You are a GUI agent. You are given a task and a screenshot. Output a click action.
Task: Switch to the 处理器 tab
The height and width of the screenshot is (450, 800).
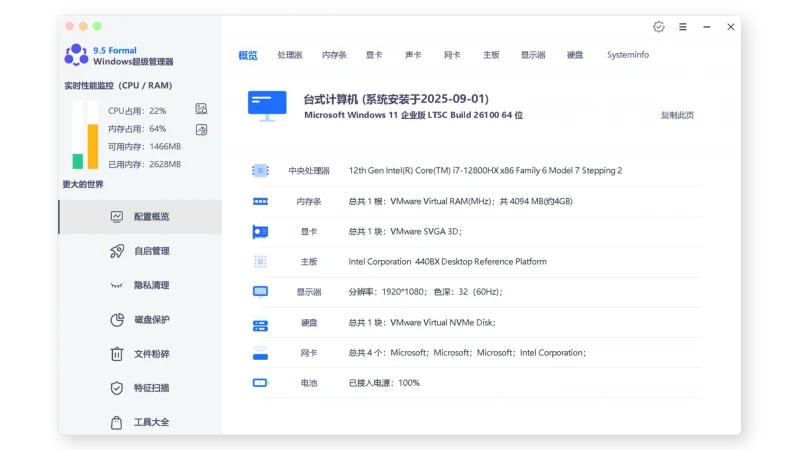(290, 55)
